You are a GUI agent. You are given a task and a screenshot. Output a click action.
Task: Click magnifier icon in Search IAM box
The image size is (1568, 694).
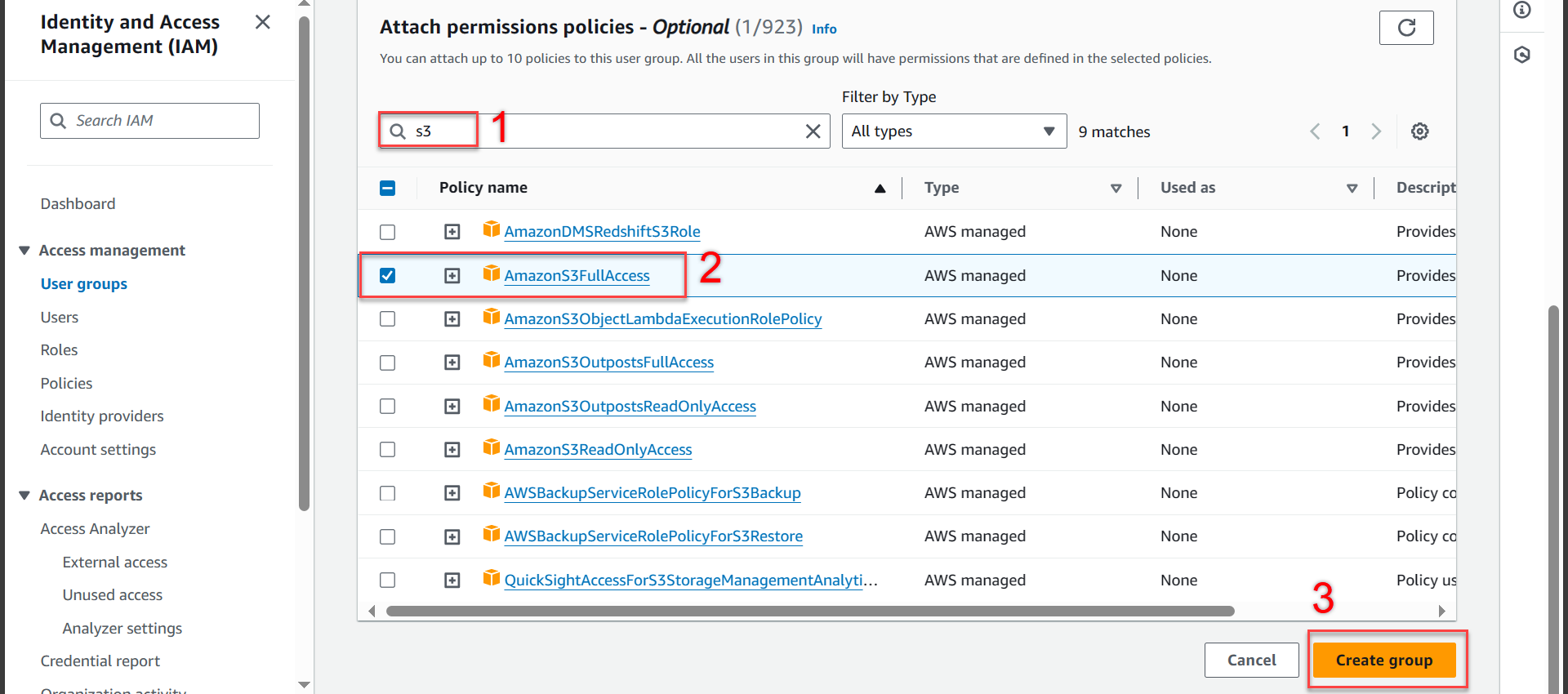(x=58, y=121)
